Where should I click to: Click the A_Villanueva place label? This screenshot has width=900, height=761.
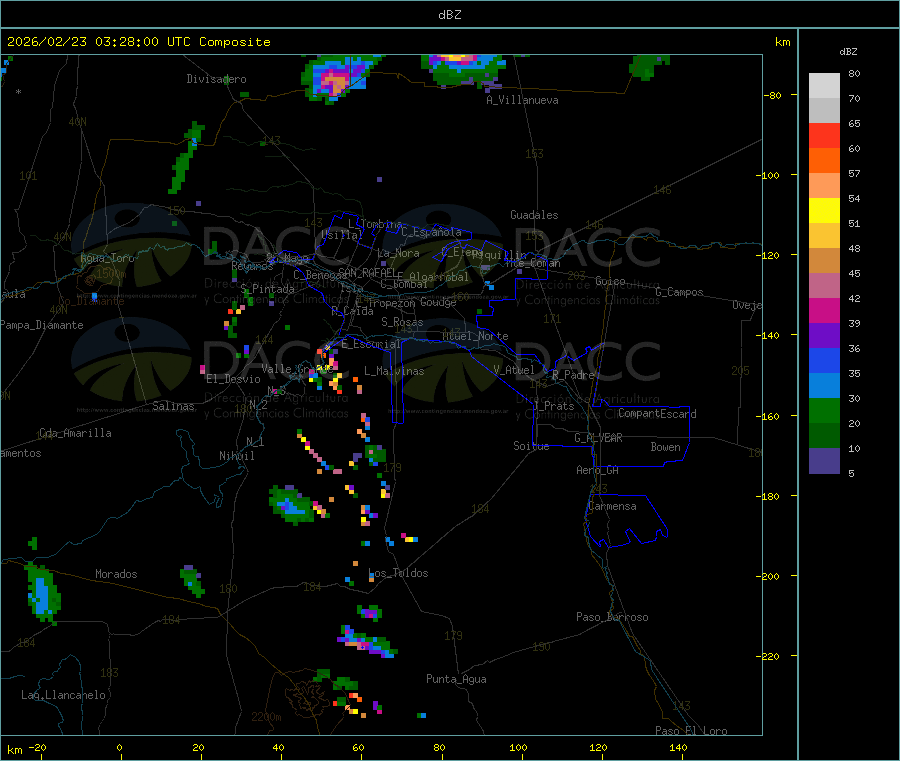pos(522,100)
